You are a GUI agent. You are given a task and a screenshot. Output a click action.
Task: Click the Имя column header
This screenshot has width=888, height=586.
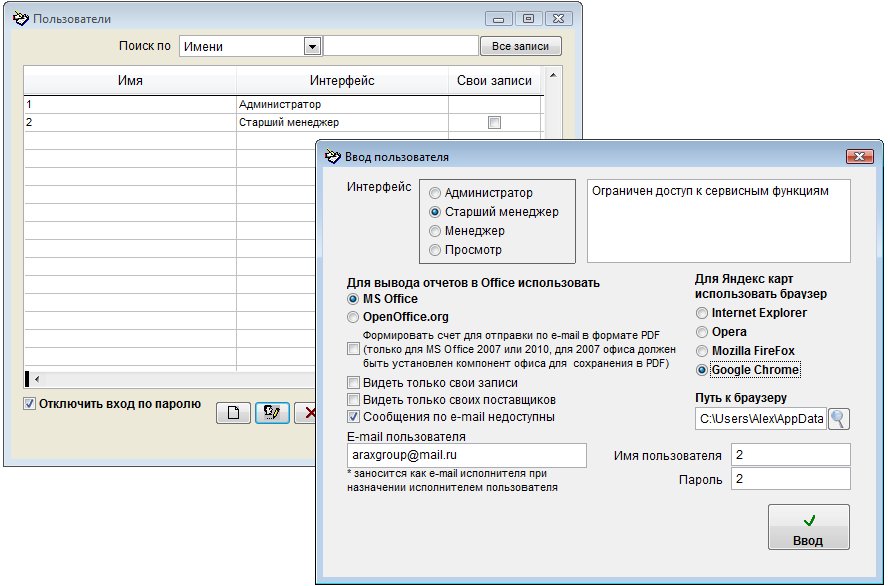(130, 81)
